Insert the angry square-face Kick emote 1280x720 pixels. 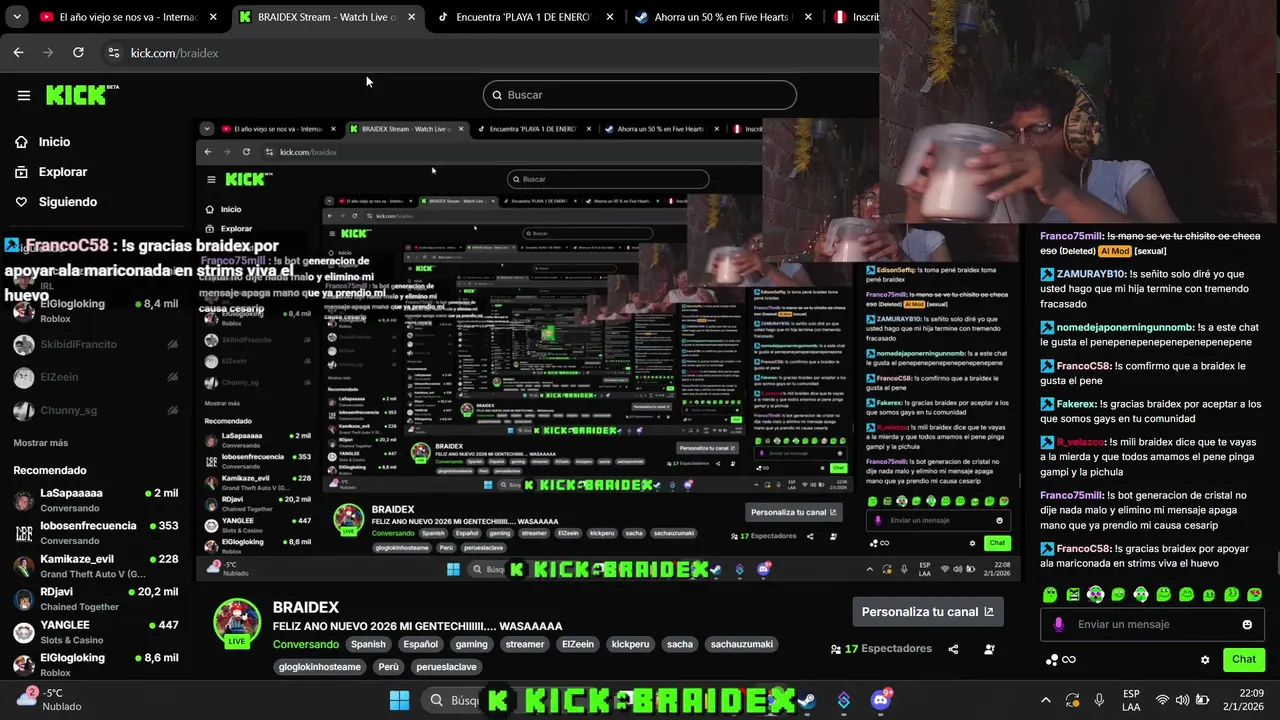[x=1073, y=594]
